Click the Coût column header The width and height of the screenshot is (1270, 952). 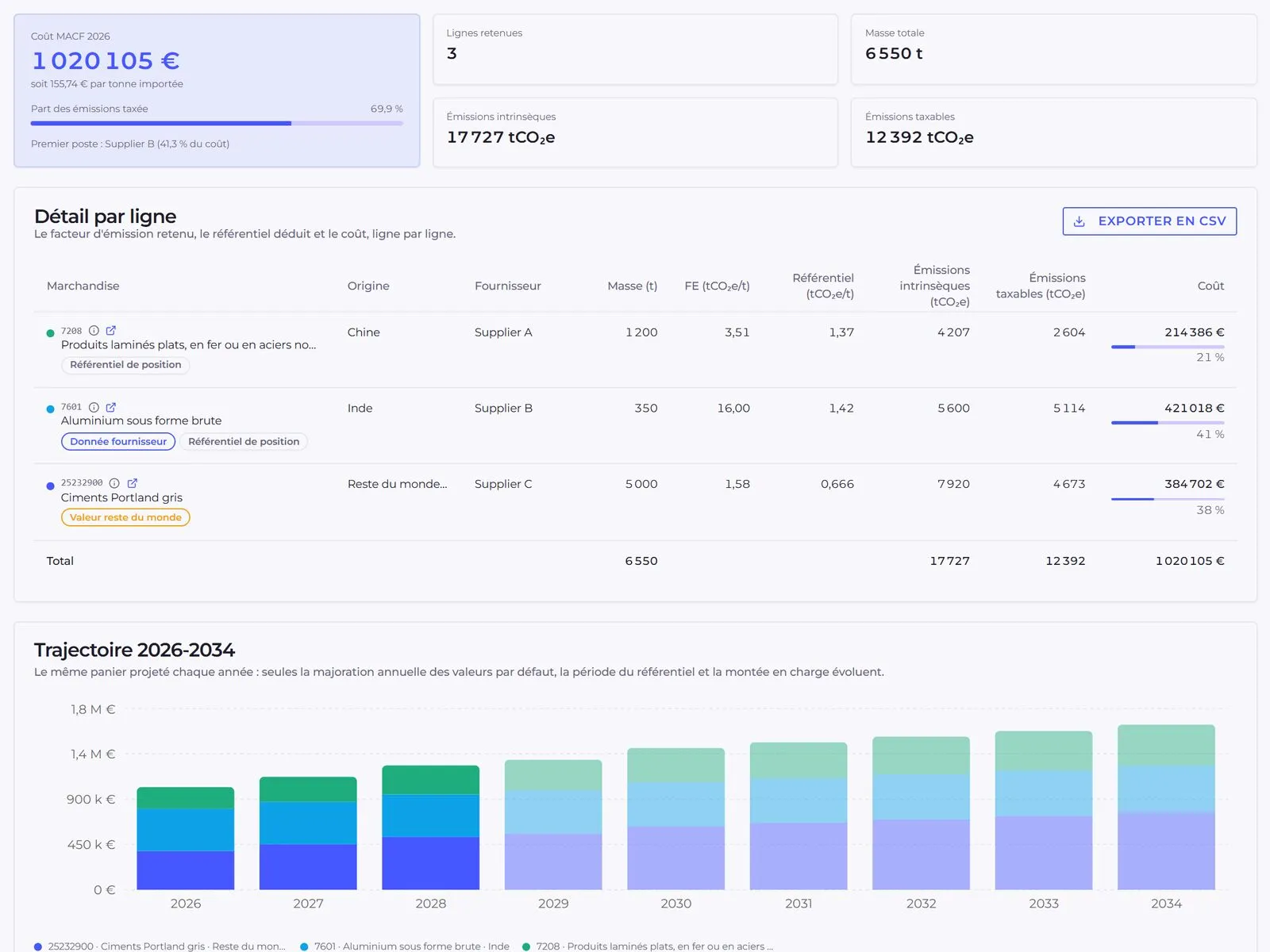[x=1210, y=286]
